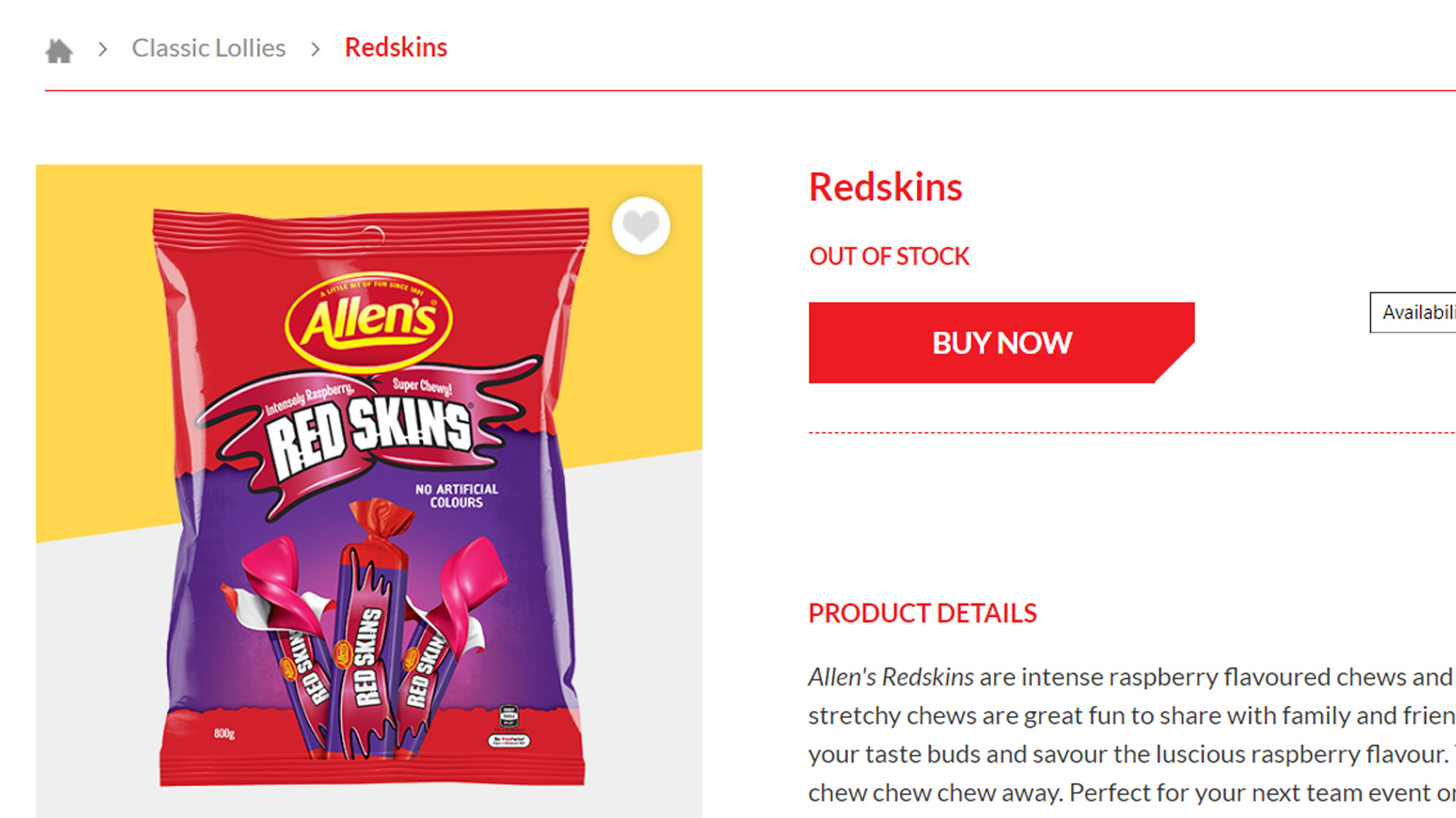Click the chevron after the home icon
Viewport: 1456px width, 818px height.
click(103, 49)
